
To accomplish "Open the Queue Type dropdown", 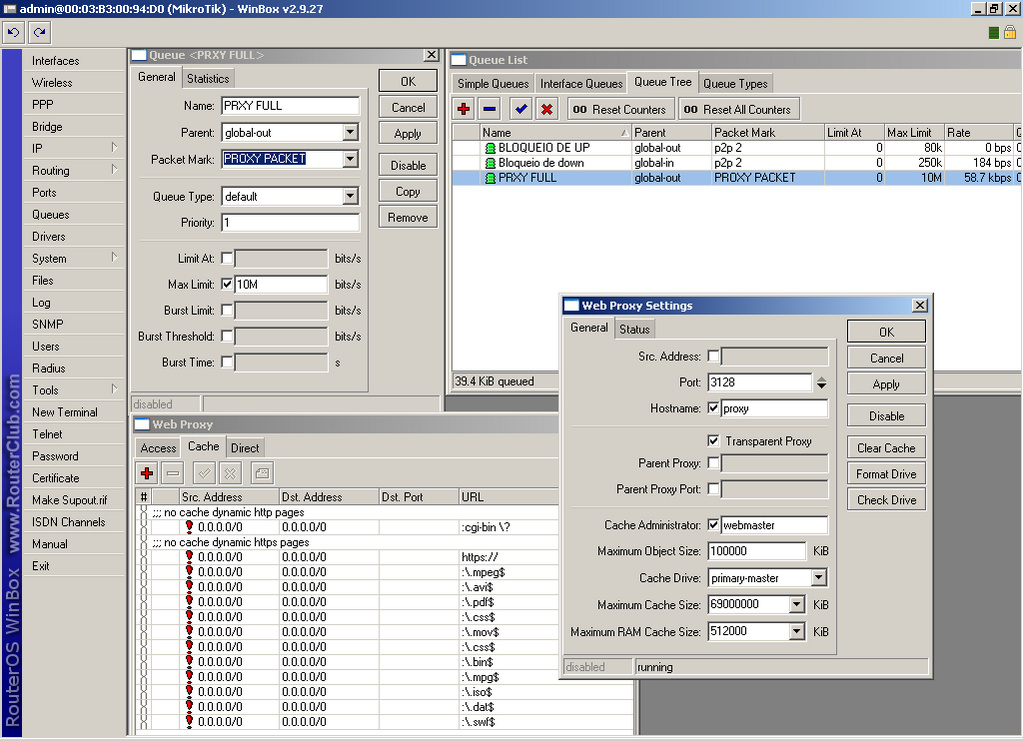I will click(350, 196).
